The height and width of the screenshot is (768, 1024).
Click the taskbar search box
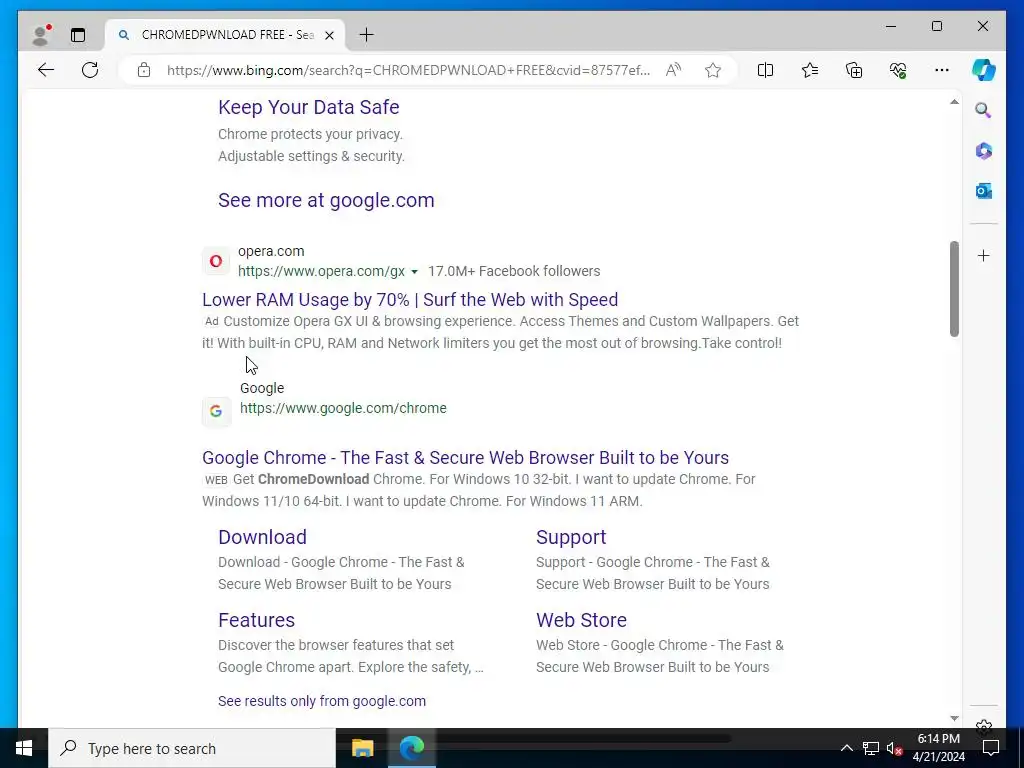tap(192, 748)
